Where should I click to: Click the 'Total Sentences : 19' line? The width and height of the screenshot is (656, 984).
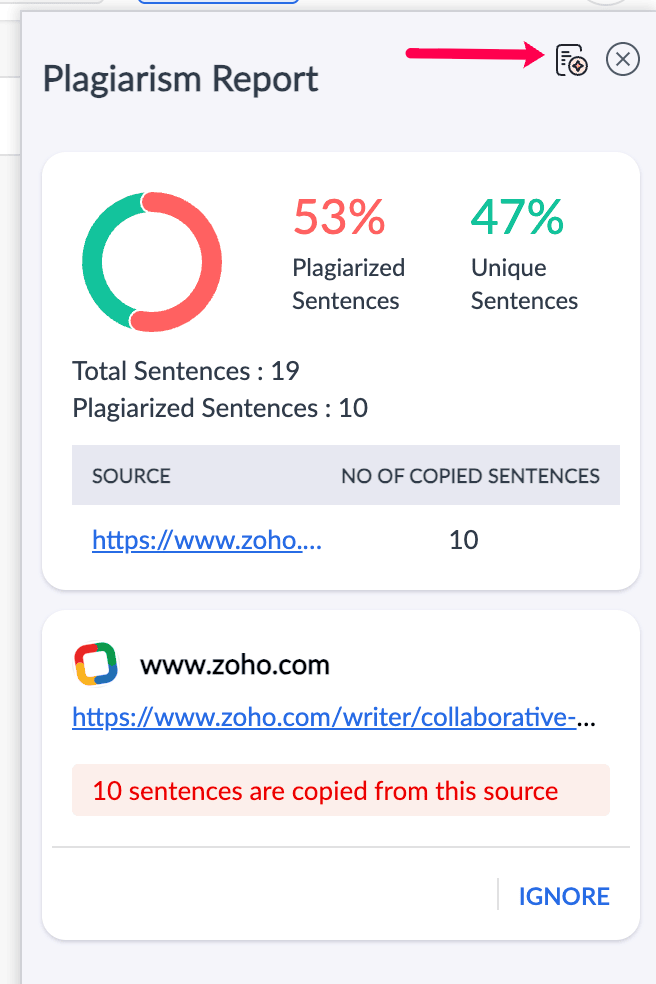coord(186,371)
